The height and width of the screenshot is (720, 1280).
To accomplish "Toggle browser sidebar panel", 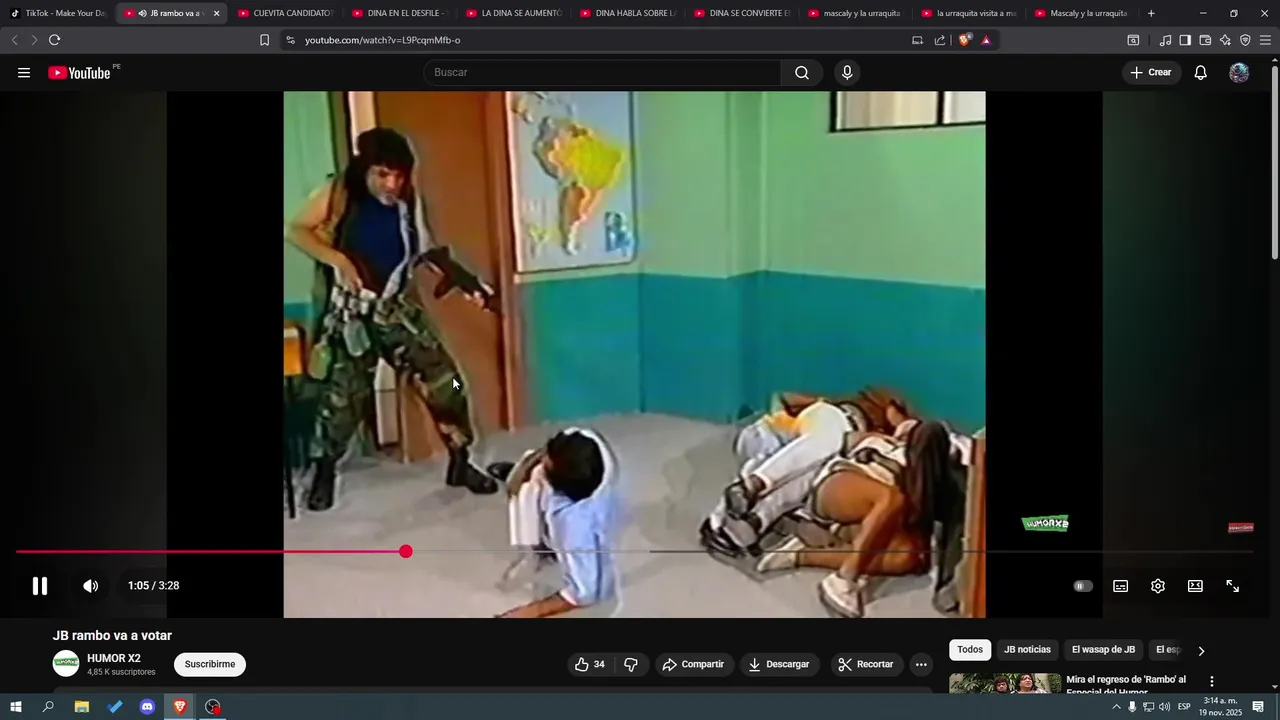I will (x=1185, y=40).
